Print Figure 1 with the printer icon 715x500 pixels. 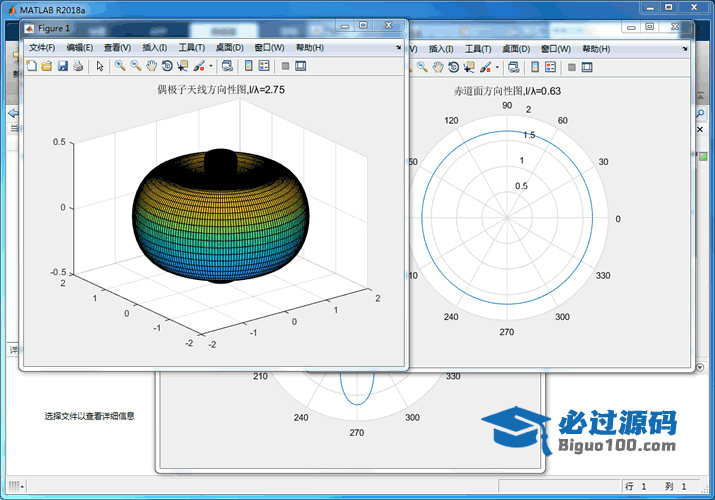click(77, 67)
